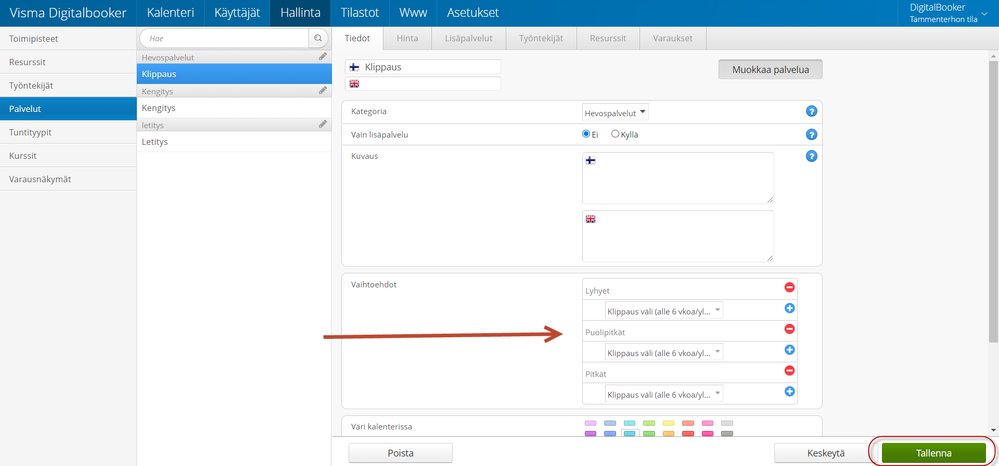Click the English Kuvaus description textarea
The image size is (999, 466).
(678, 236)
